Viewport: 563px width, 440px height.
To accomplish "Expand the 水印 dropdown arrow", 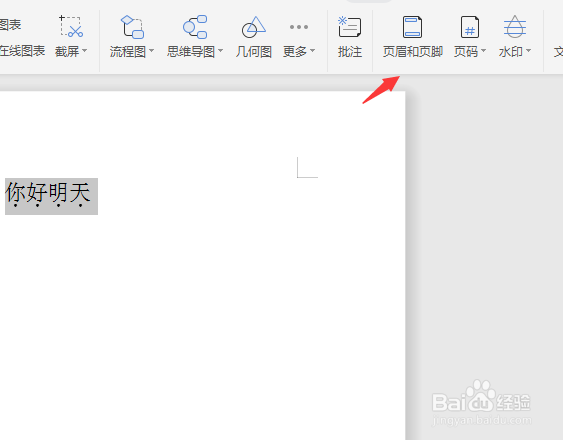I will 528,51.
